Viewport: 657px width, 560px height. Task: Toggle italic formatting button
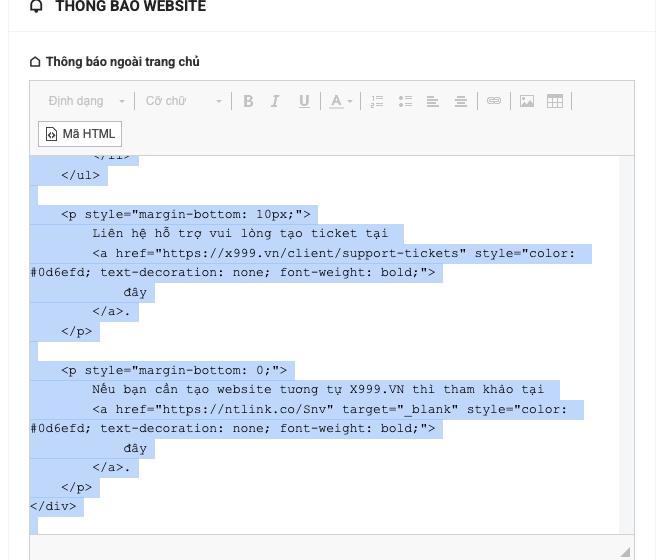pos(276,101)
